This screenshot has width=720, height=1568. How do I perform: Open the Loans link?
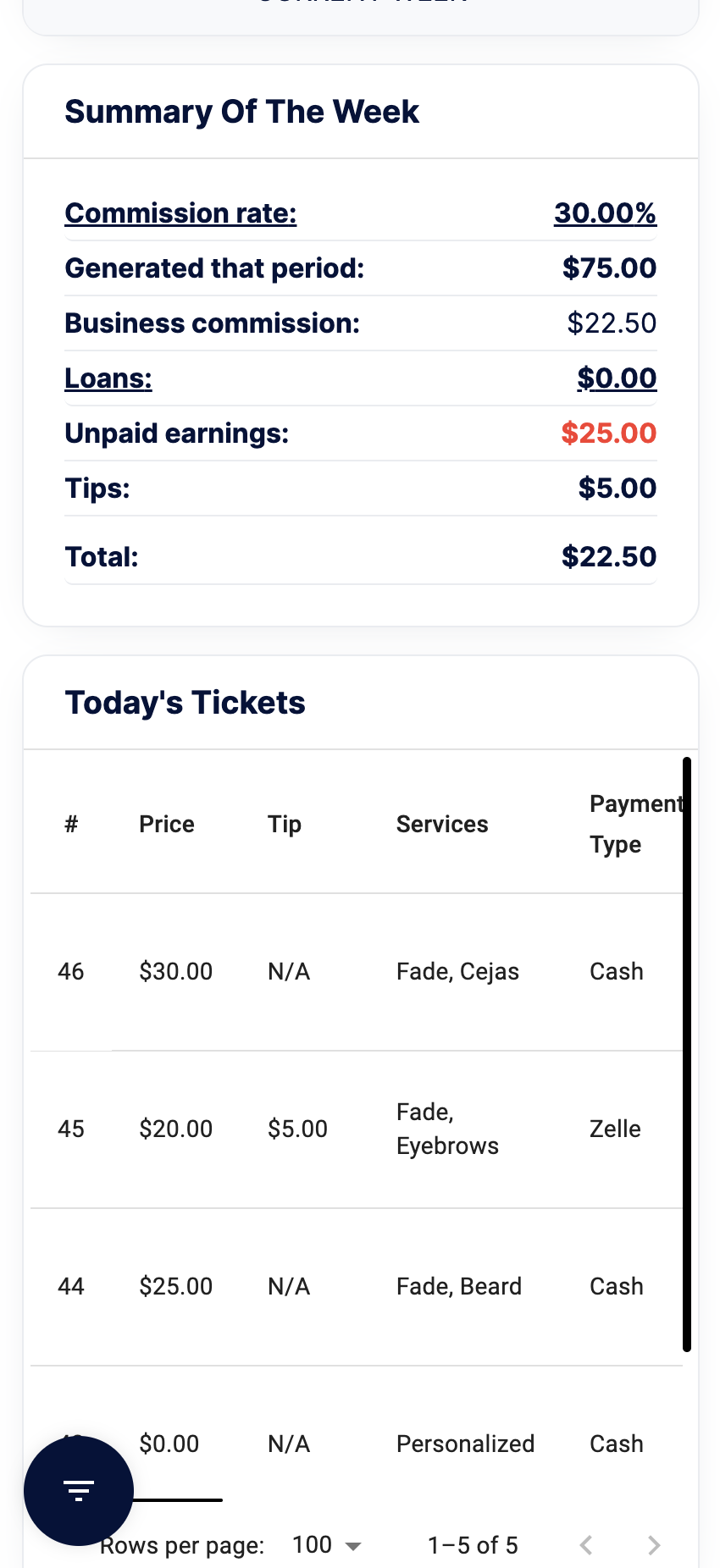point(108,378)
